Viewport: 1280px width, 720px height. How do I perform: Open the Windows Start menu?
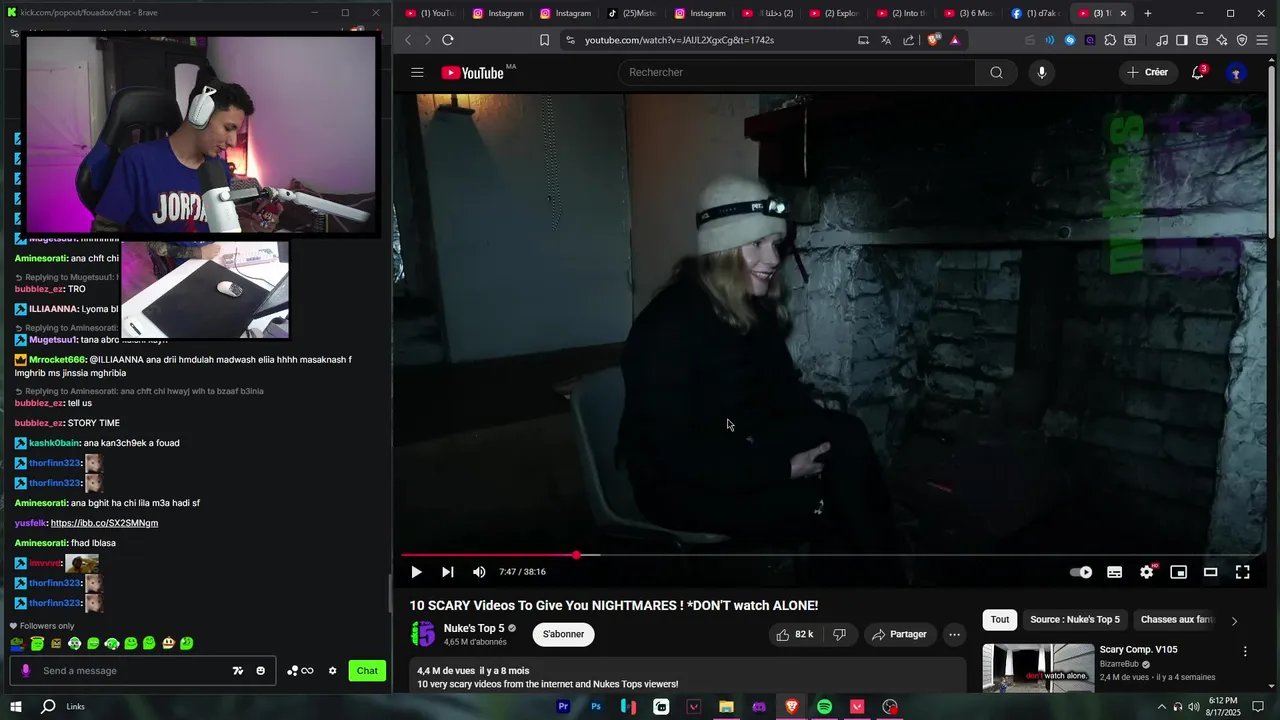click(16, 707)
